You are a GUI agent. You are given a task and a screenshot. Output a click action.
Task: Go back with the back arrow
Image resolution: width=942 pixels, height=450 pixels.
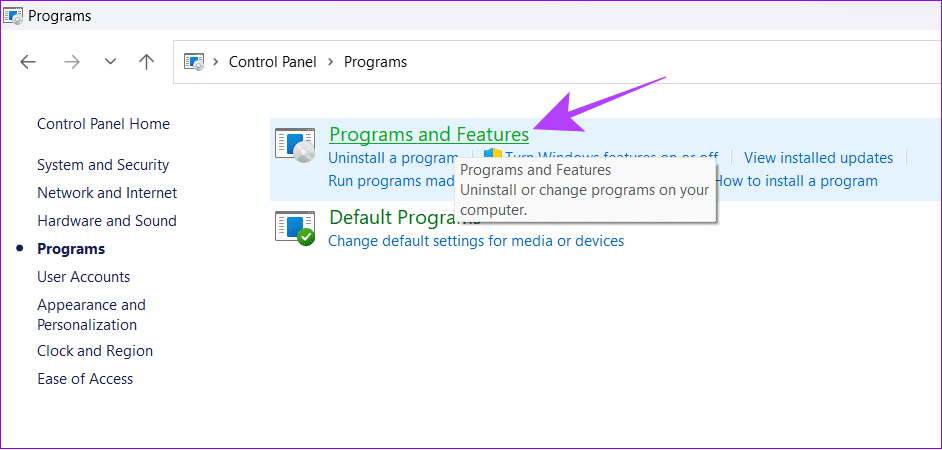coord(28,62)
